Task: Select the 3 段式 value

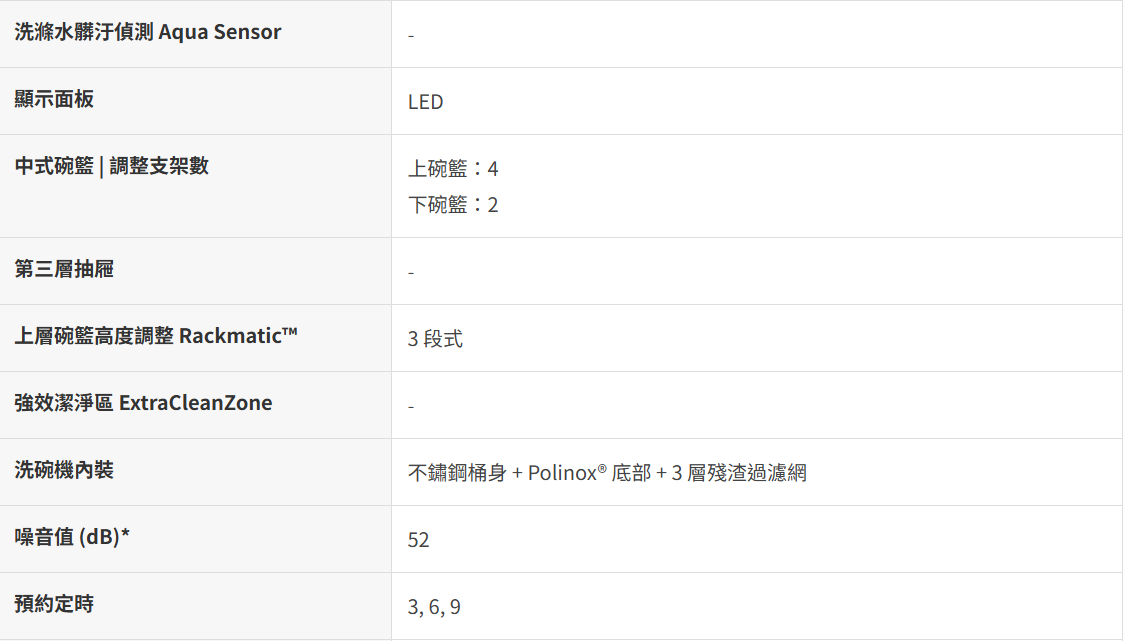Action: [x=435, y=339]
